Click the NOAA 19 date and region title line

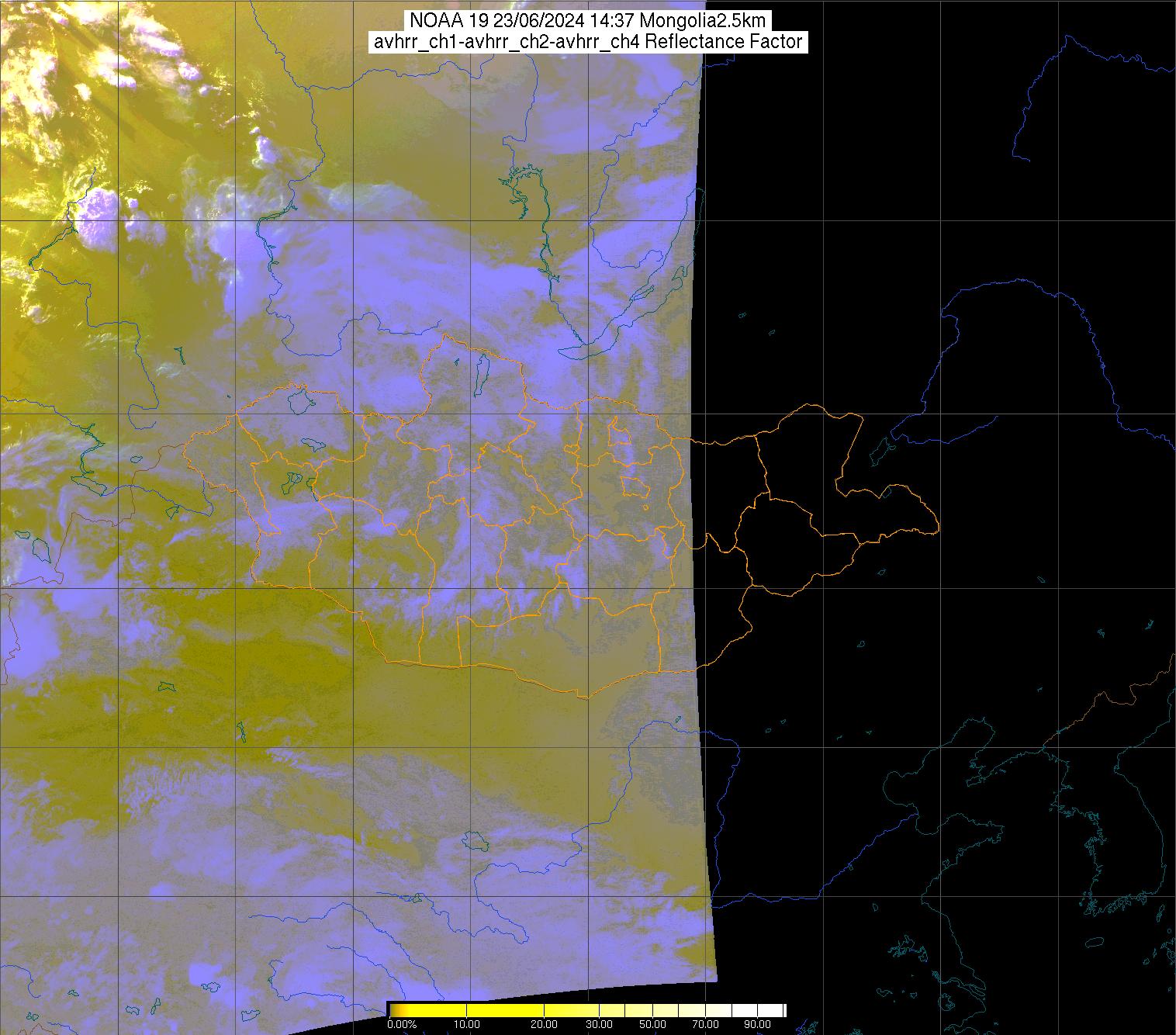(587, 20)
